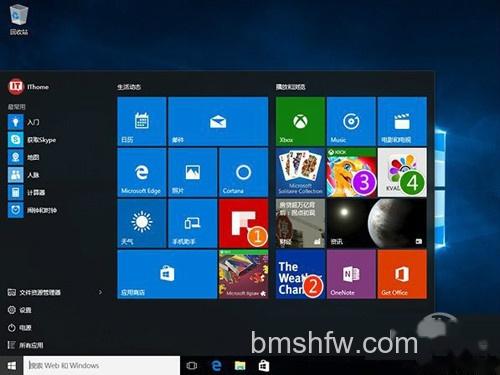Open the Photos tile
500x375 pixels.
tap(193, 172)
